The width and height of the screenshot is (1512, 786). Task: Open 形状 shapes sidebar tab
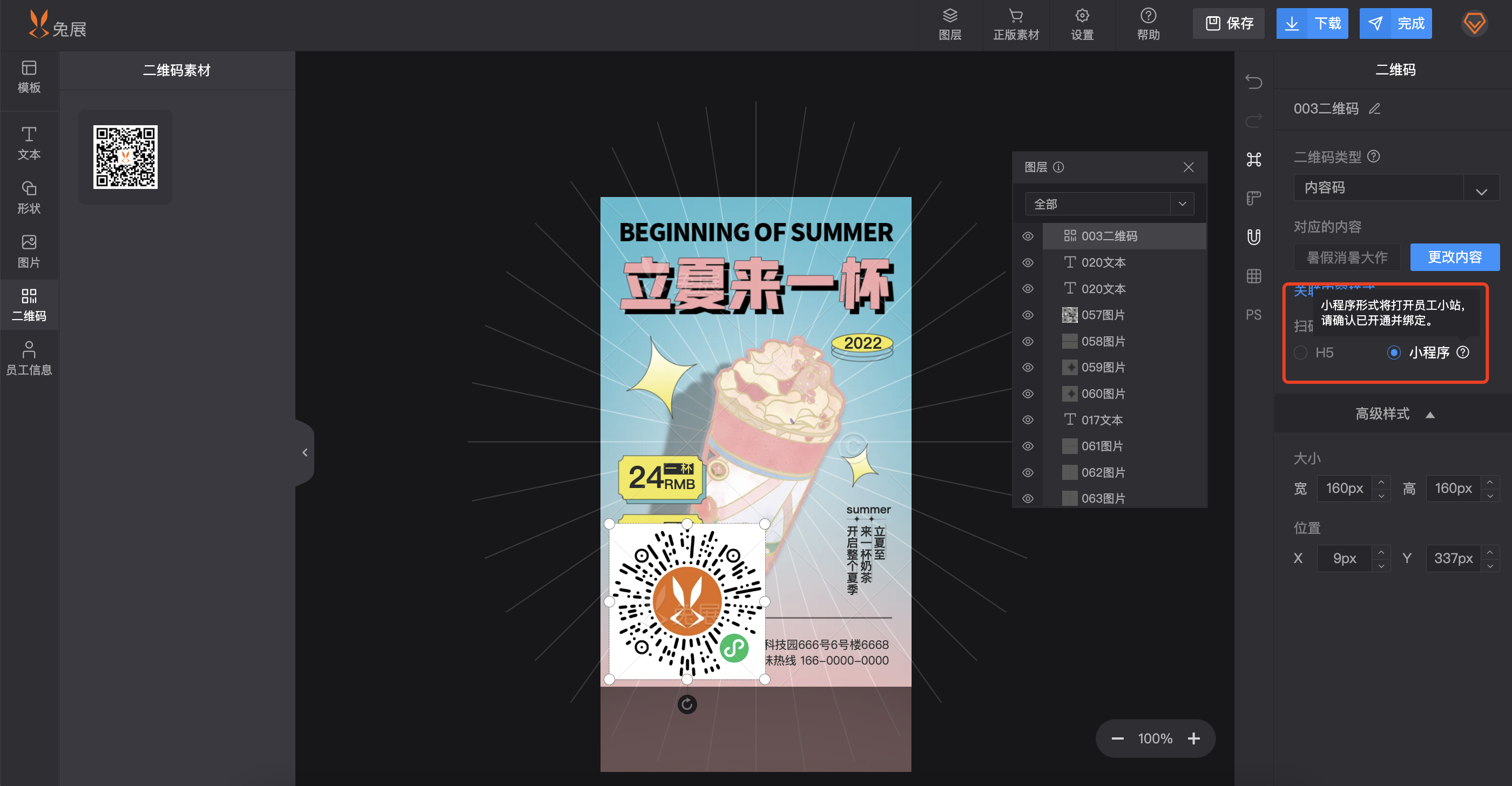coord(29,198)
